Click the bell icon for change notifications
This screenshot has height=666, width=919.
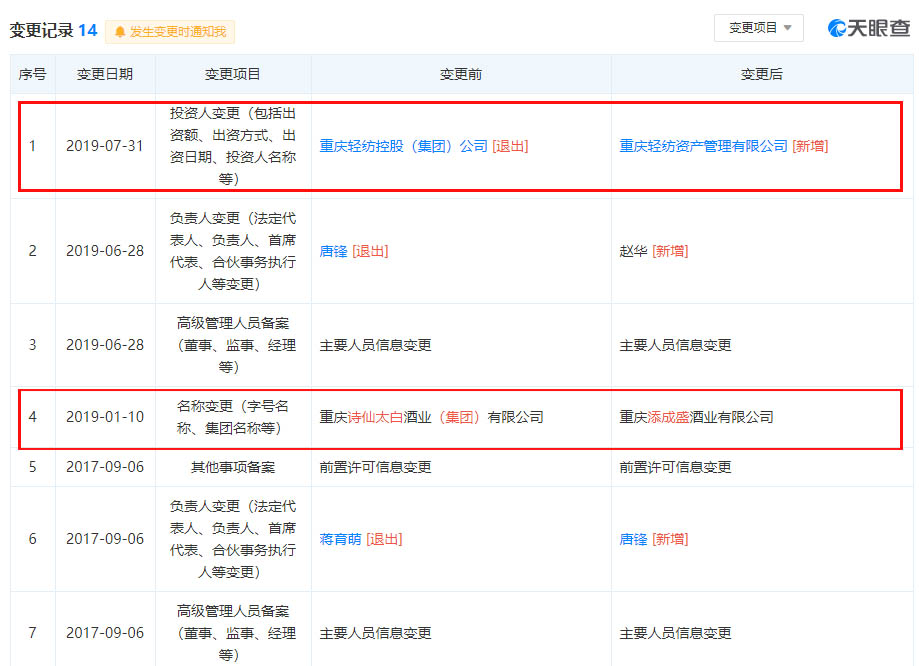[120, 32]
